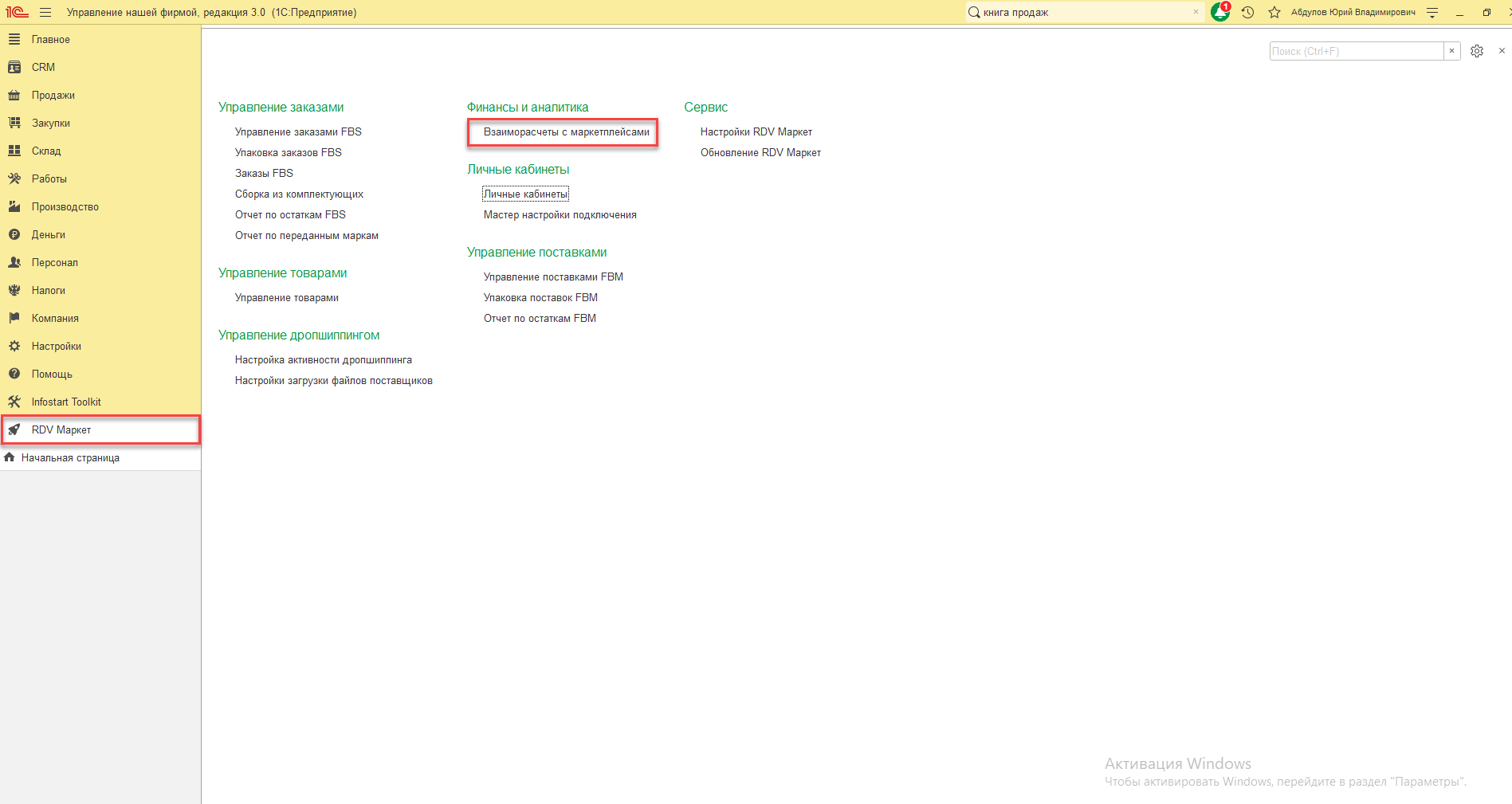
Task: Open Сборка из комплектующих
Action: pos(299,194)
